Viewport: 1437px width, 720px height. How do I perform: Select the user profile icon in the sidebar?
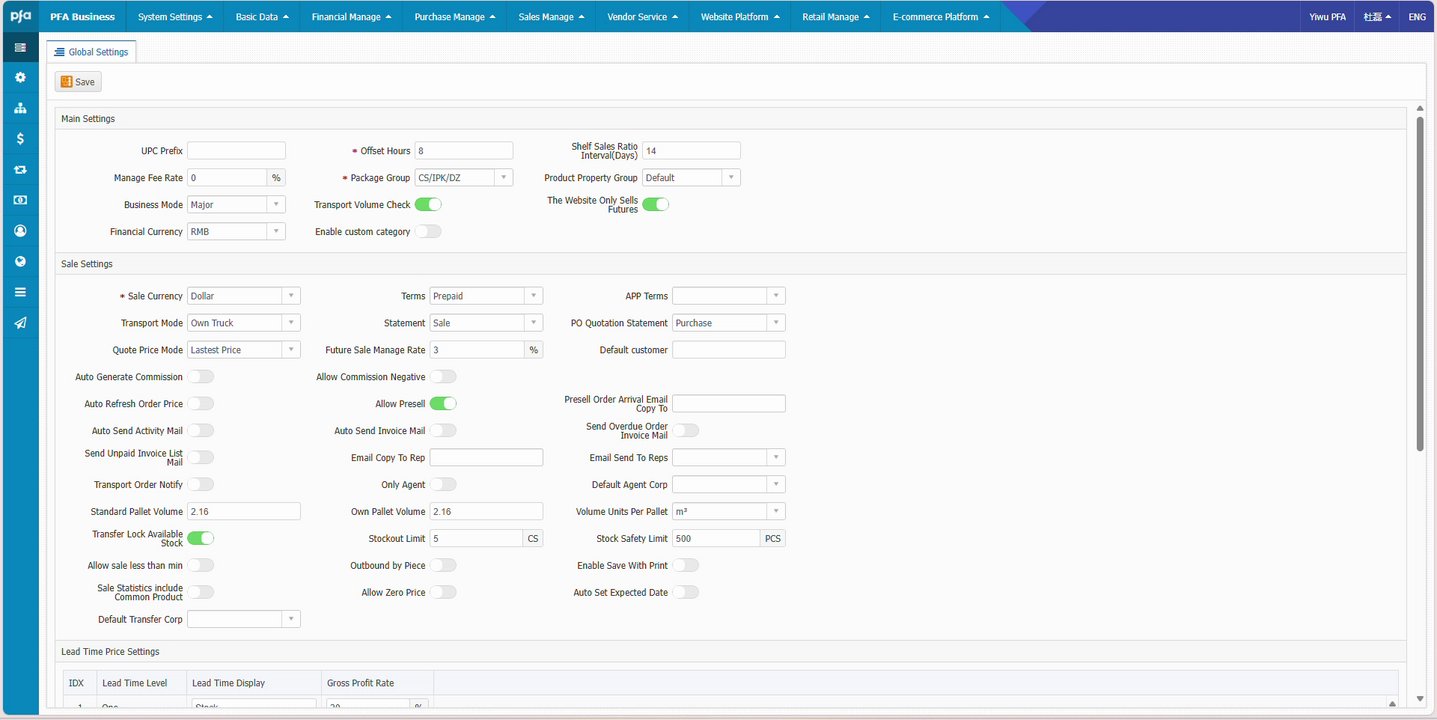[x=20, y=231]
